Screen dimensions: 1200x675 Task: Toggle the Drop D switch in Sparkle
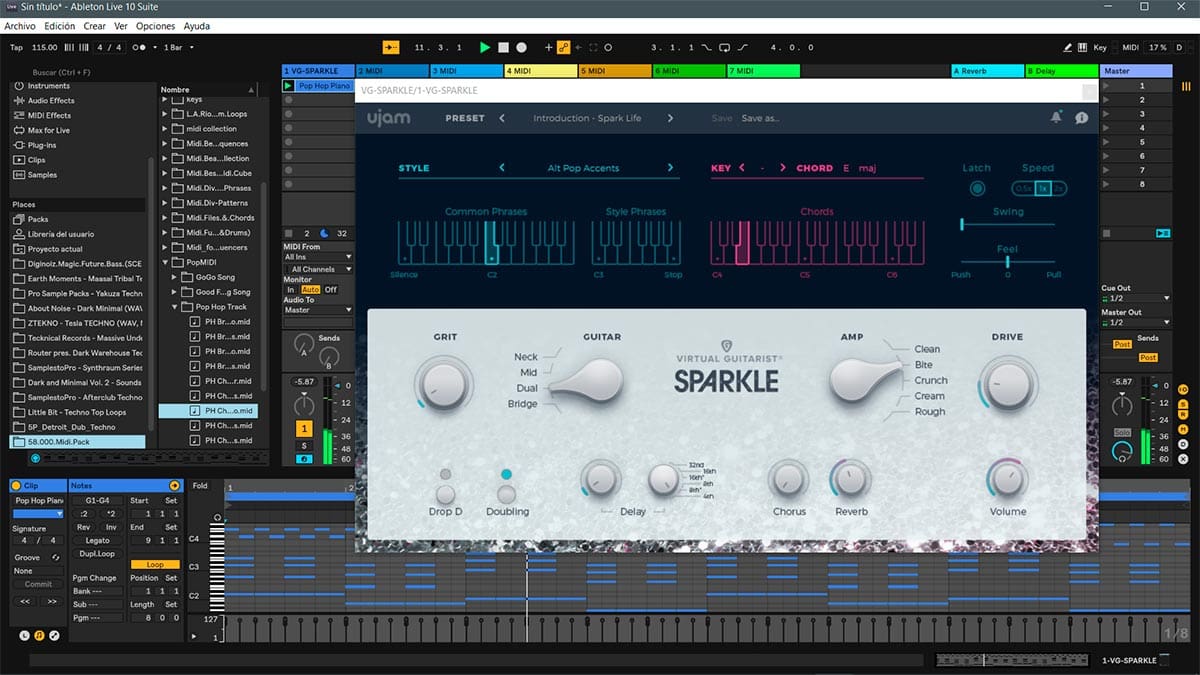click(445, 493)
